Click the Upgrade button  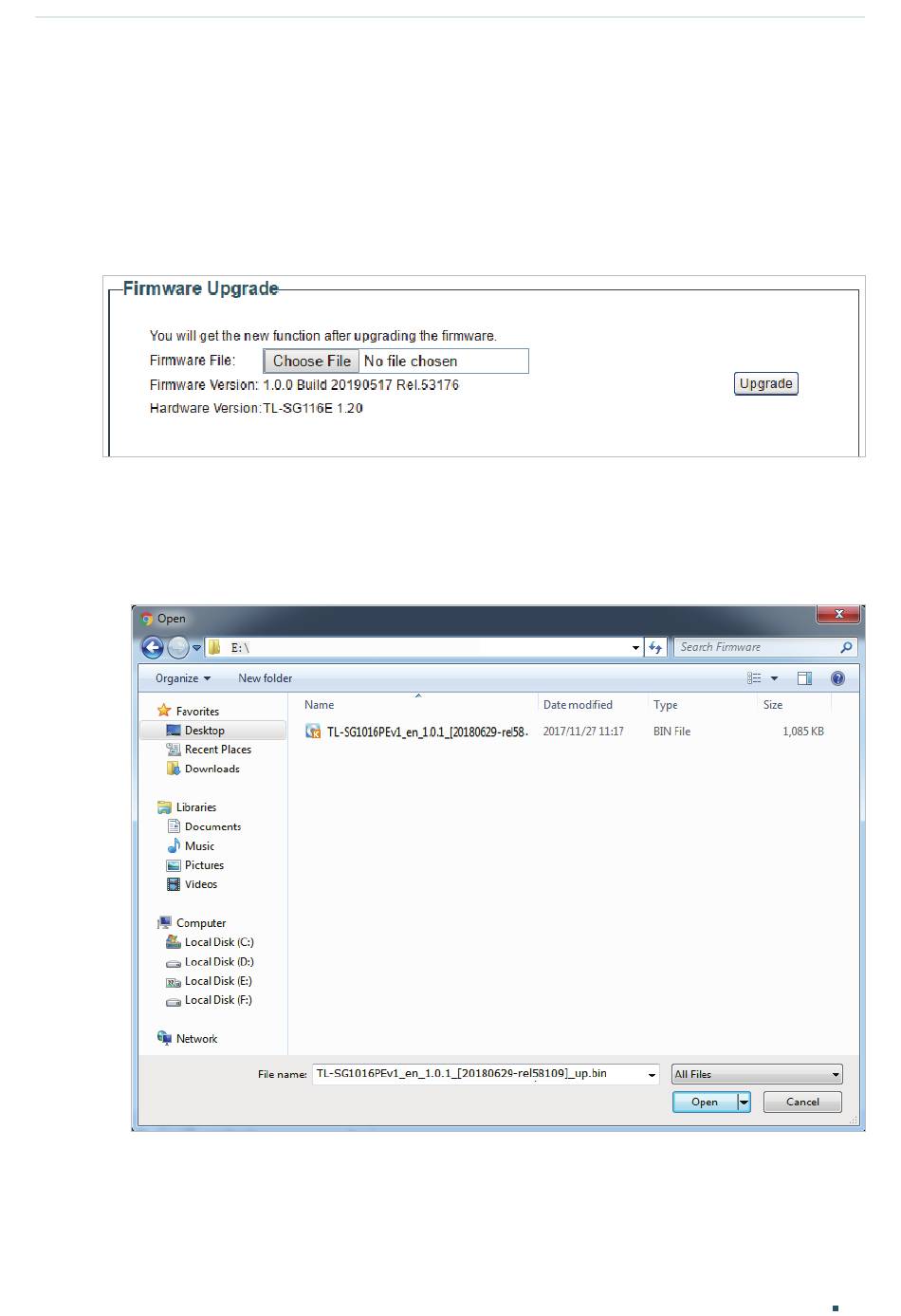[766, 383]
